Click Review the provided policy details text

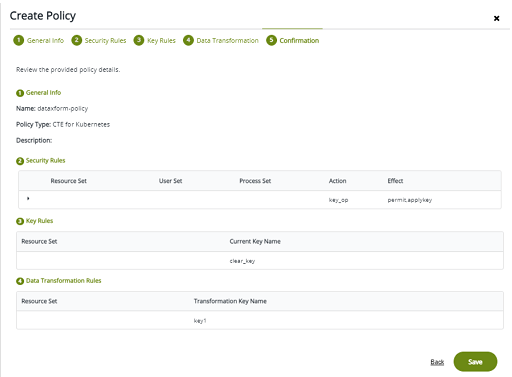(68, 70)
